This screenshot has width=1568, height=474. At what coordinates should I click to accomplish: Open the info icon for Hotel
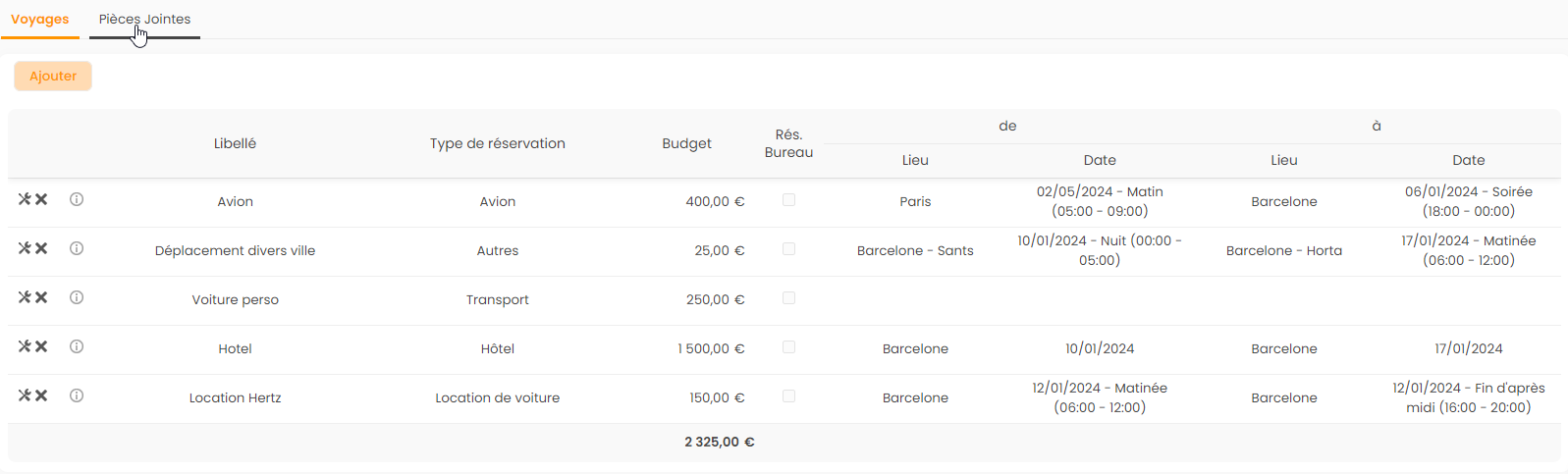77,346
